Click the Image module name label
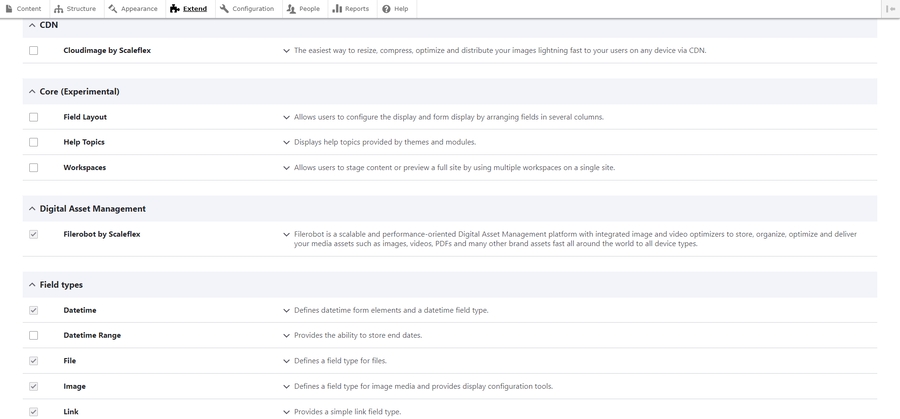Viewport: 900px width, 419px height. point(74,386)
